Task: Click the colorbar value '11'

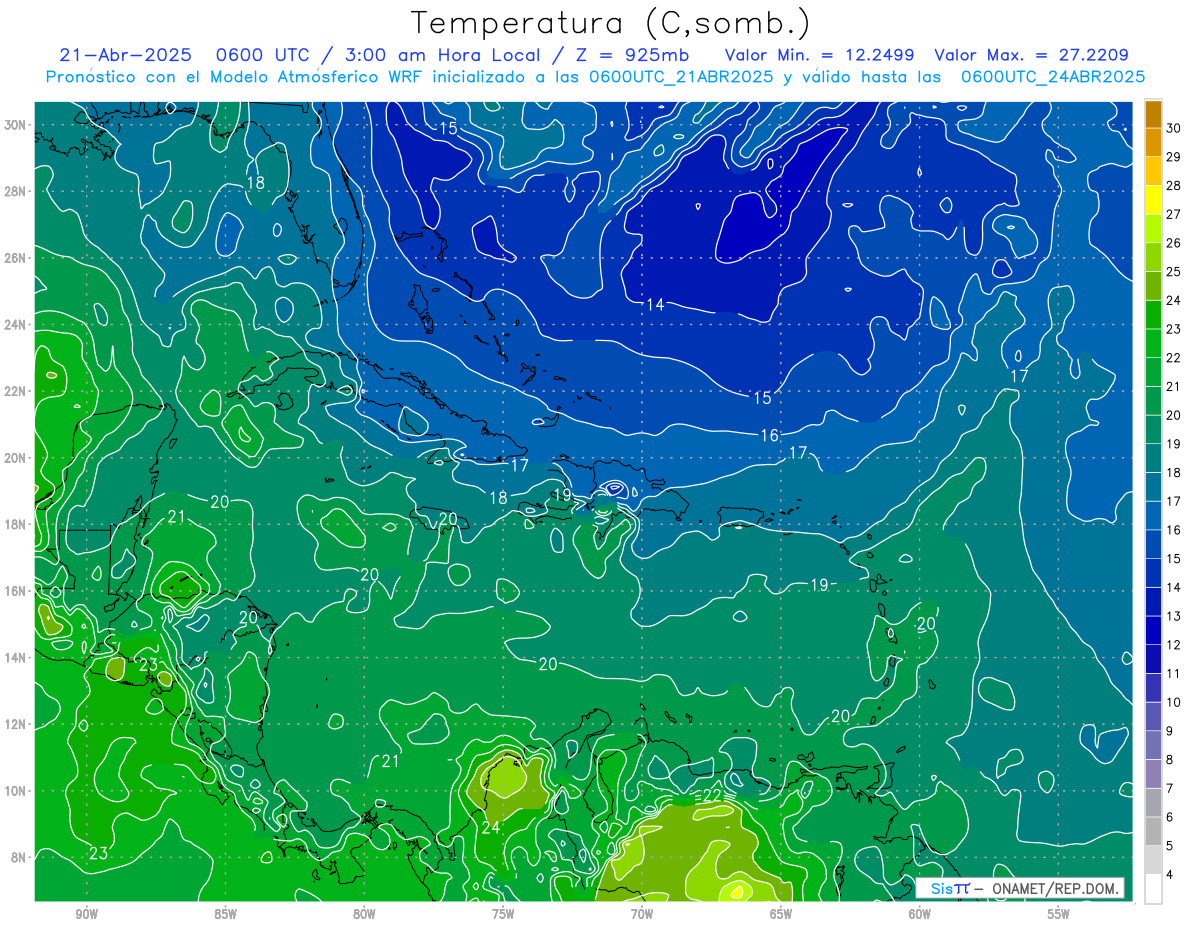Action: click(x=1174, y=674)
